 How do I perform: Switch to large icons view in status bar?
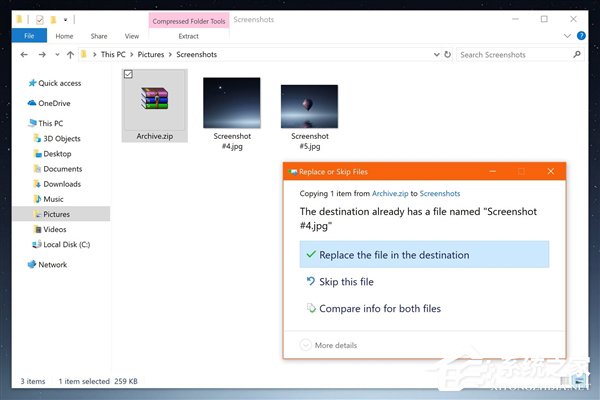coord(580,380)
